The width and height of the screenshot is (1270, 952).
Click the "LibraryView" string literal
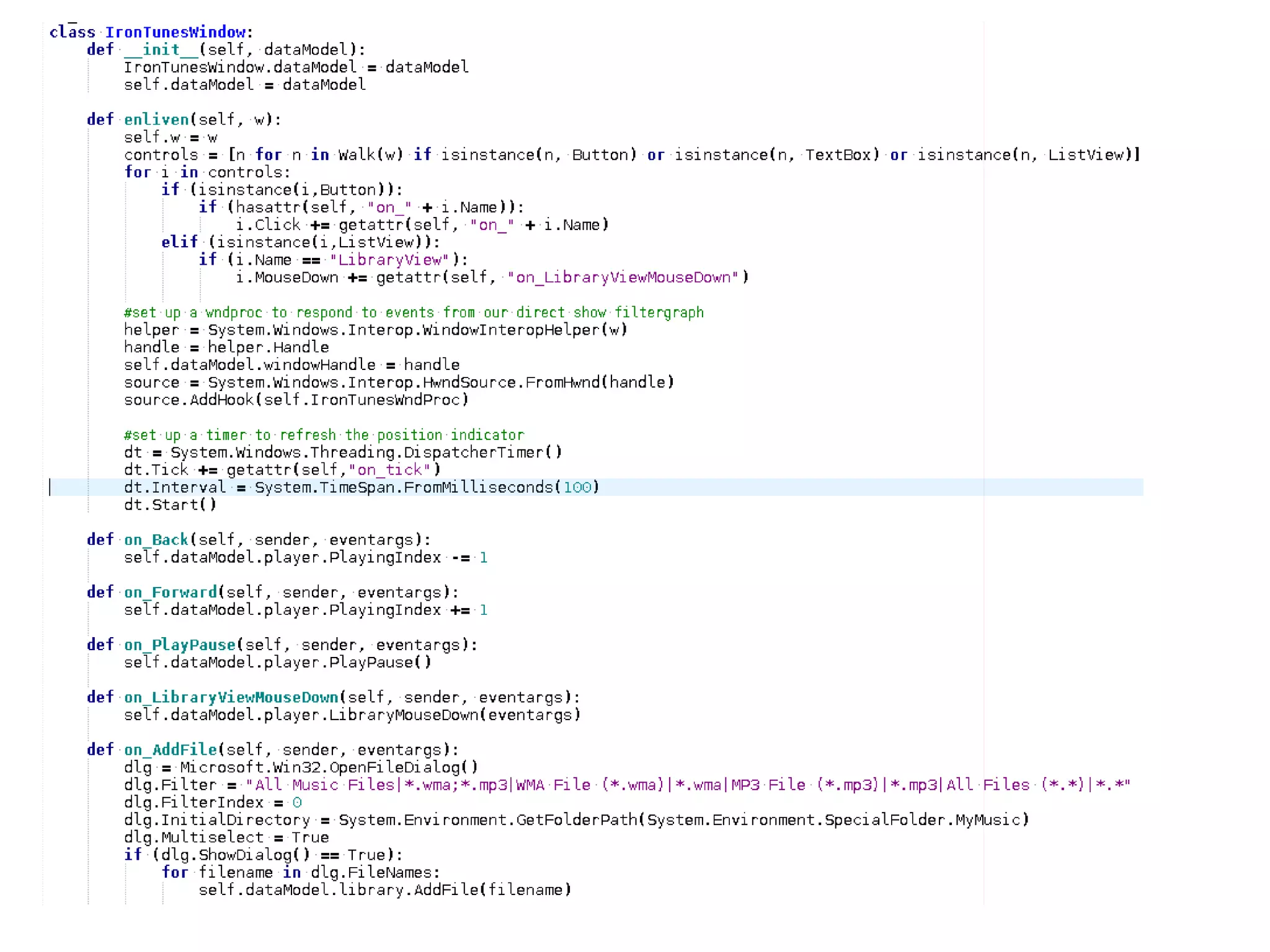389,260
